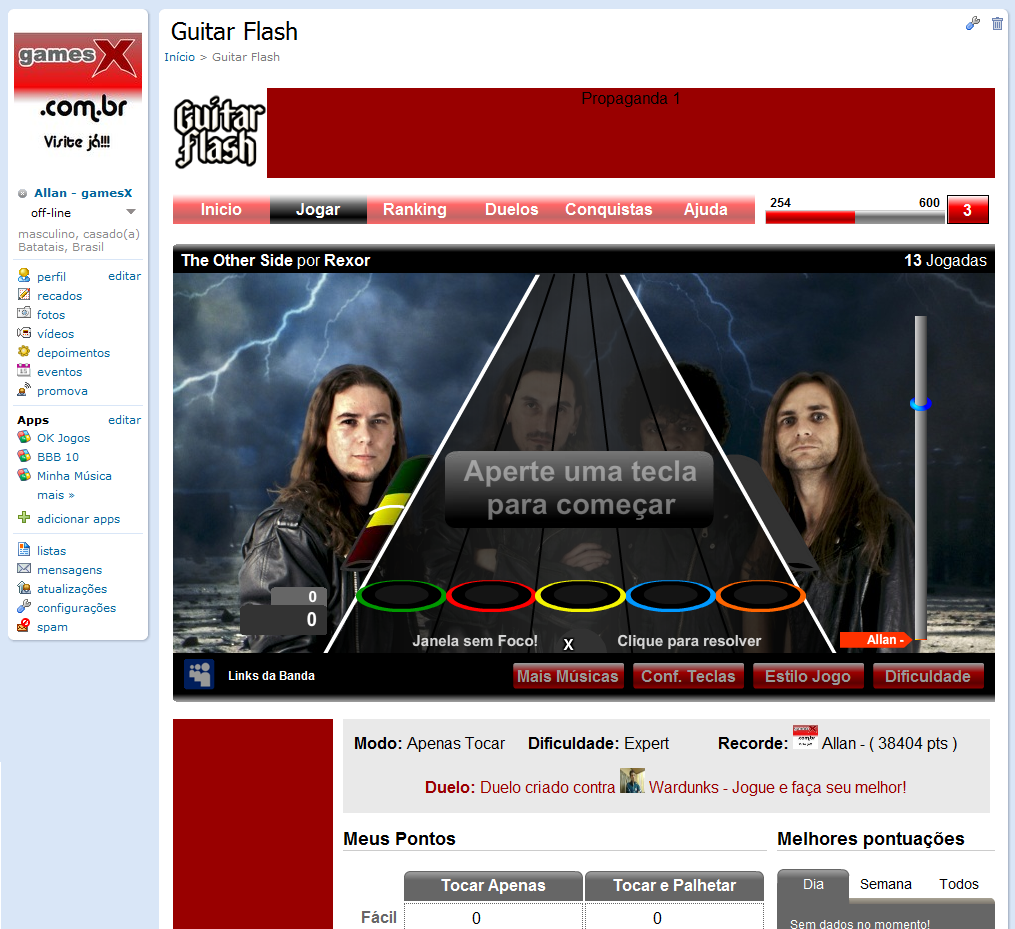Click the Início breadcrumb link

(179, 57)
